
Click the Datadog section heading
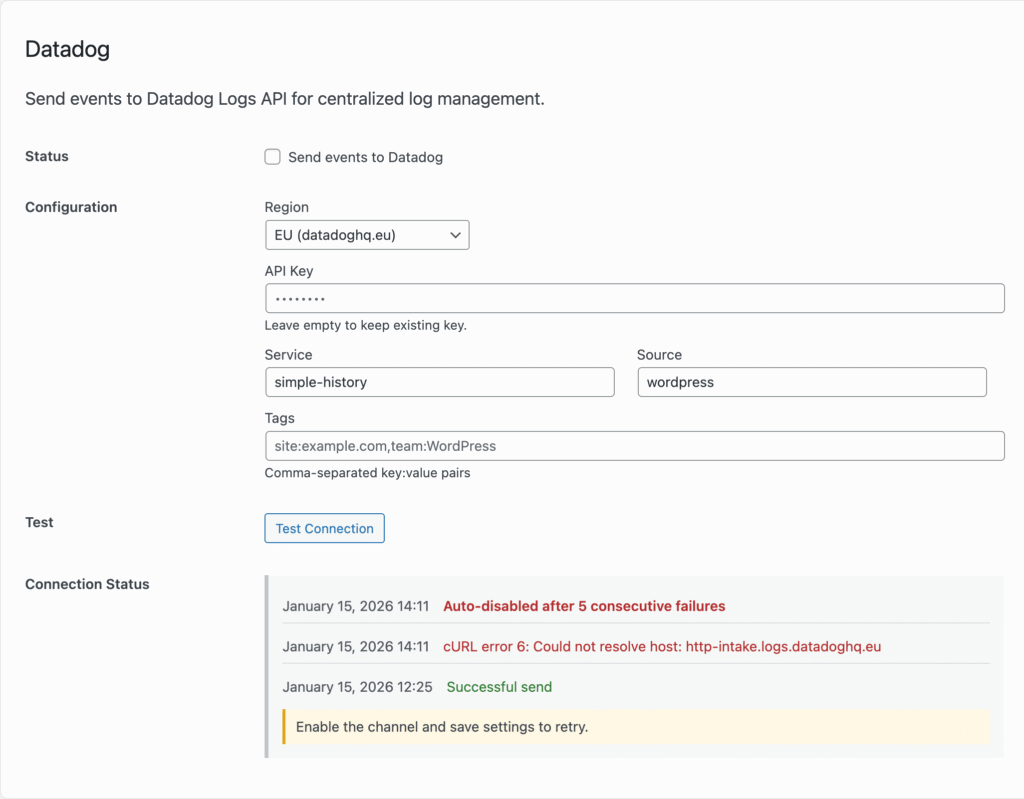click(67, 49)
